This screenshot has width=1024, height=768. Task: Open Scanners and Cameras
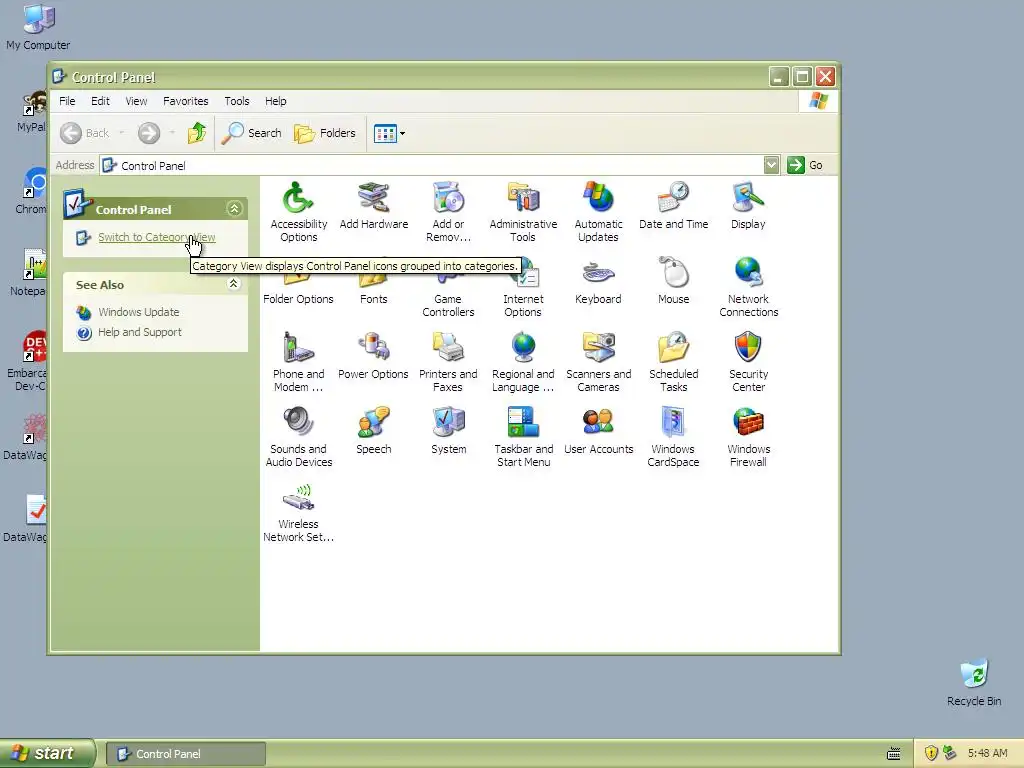click(598, 362)
